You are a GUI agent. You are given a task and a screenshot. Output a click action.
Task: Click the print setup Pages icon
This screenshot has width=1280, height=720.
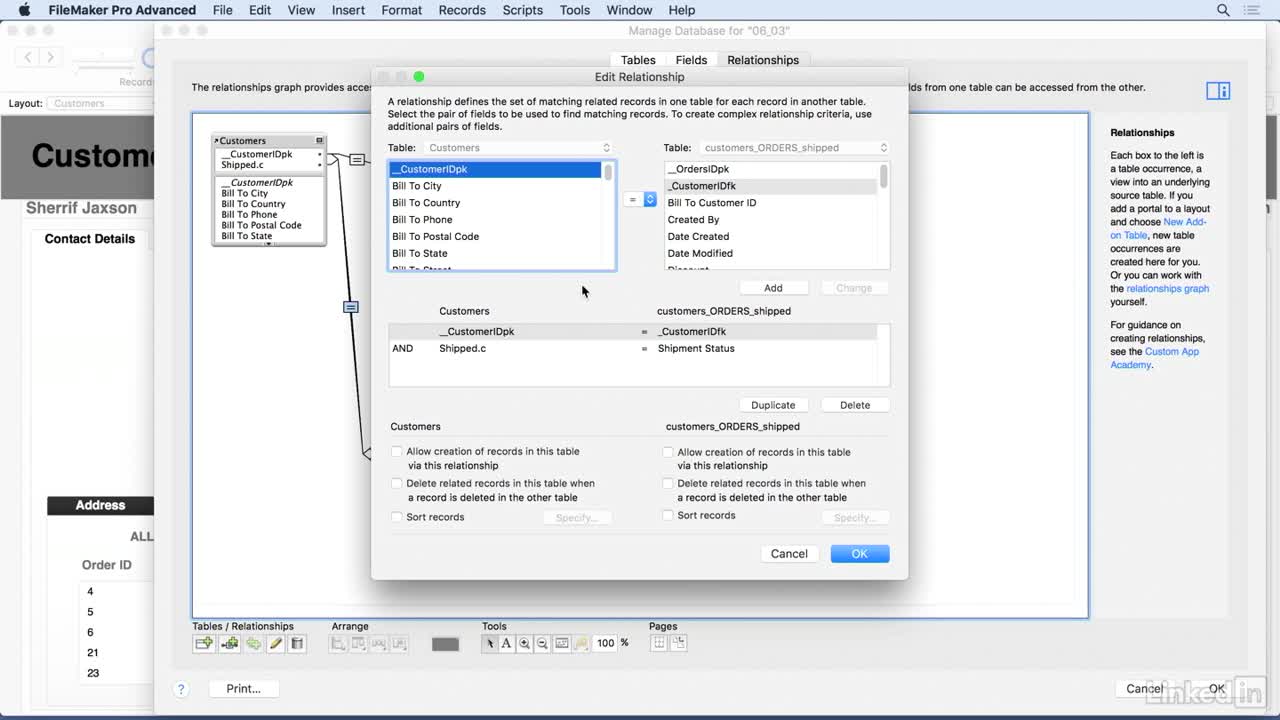pyautogui.click(x=679, y=643)
